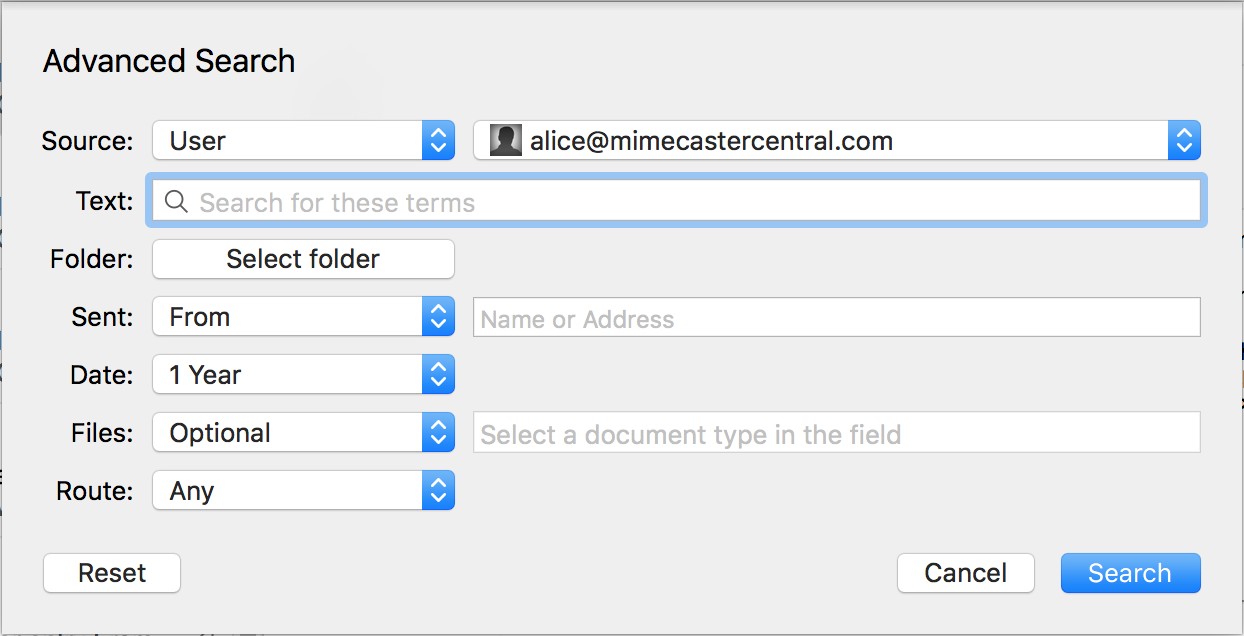1244x636 pixels.
Task: Open the account dropdown for alice@mimecastercentral.com
Action: (x=840, y=140)
